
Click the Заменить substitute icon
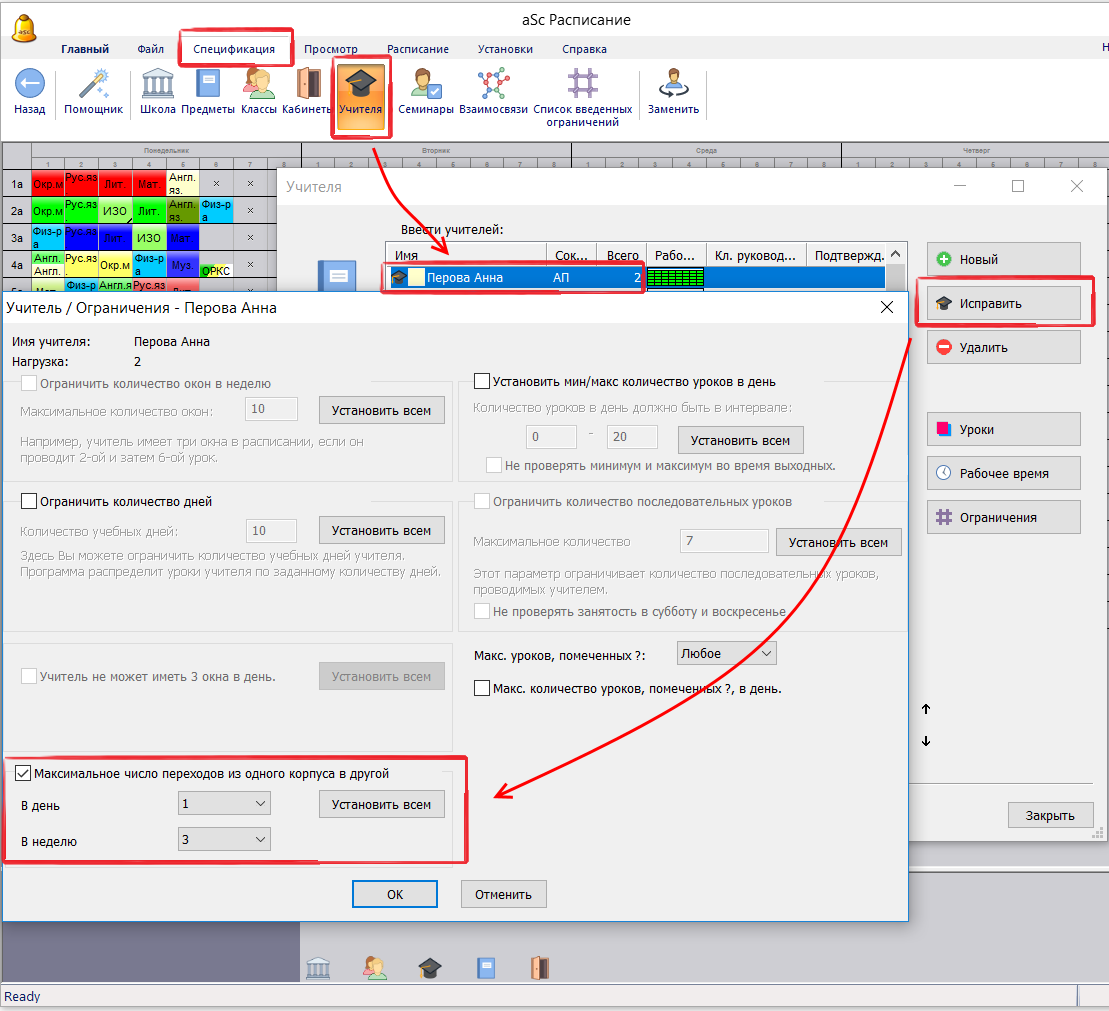673,84
